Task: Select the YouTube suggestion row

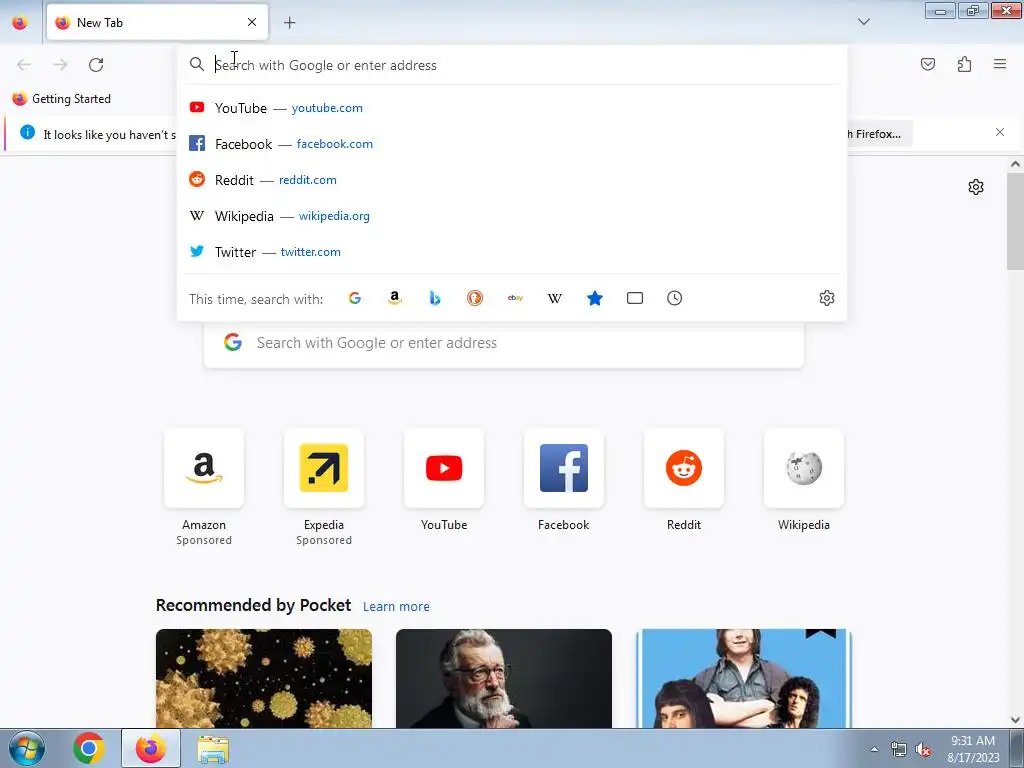Action: [x=512, y=108]
